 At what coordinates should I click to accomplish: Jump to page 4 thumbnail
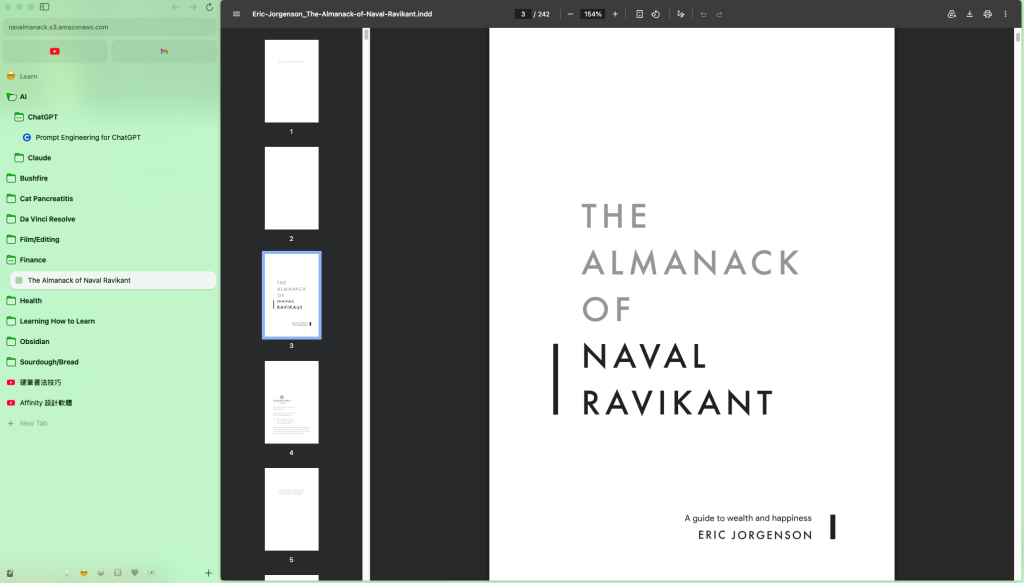291,402
